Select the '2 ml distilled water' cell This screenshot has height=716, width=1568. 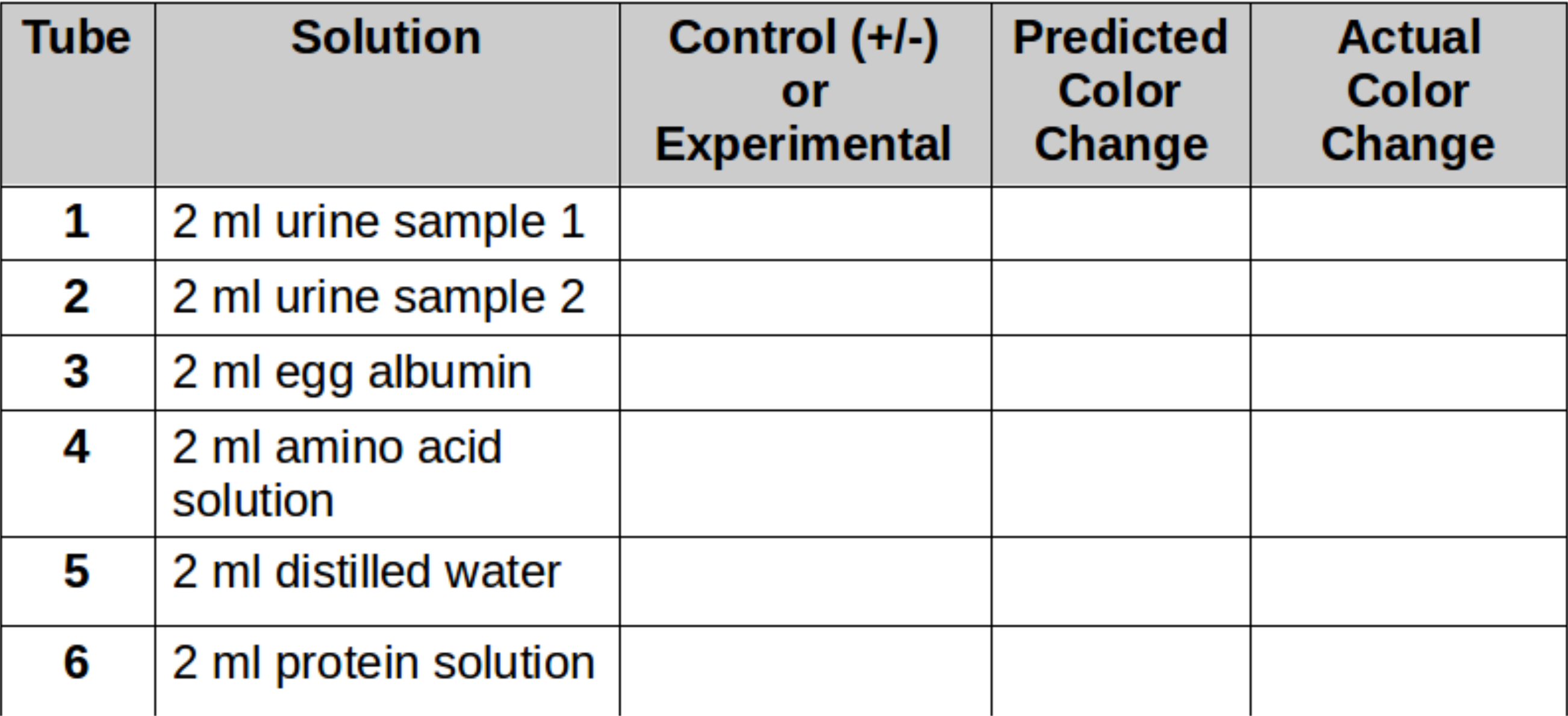(x=367, y=572)
